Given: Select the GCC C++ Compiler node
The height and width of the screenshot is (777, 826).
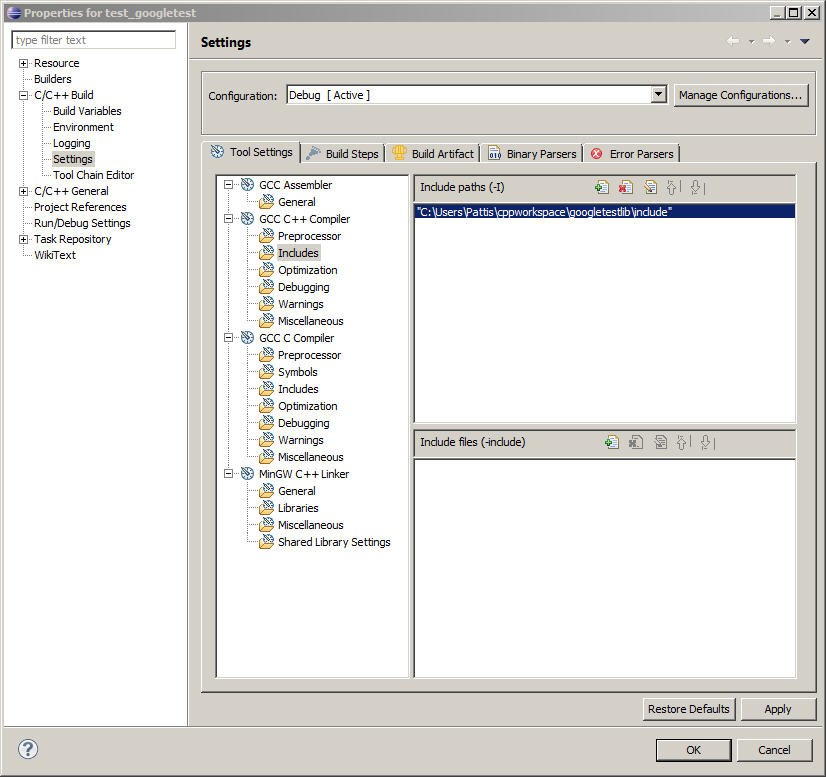Looking at the screenshot, I should (x=304, y=219).
